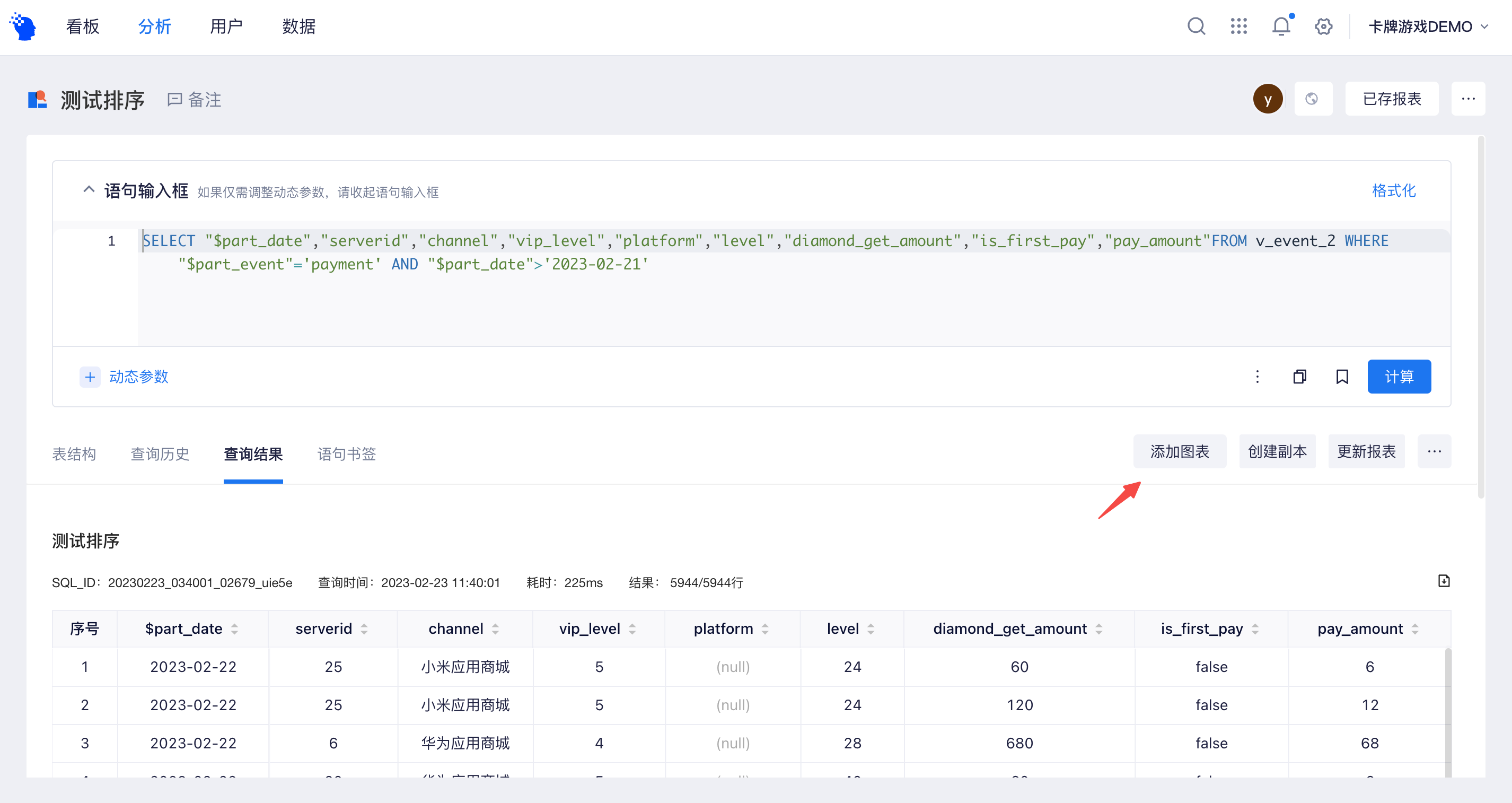Image resolution: width=1512 pixels, height=803 pixels.
Task: Open the apps grid icon
Action: pyautogui.click(x=1238, y=27)
